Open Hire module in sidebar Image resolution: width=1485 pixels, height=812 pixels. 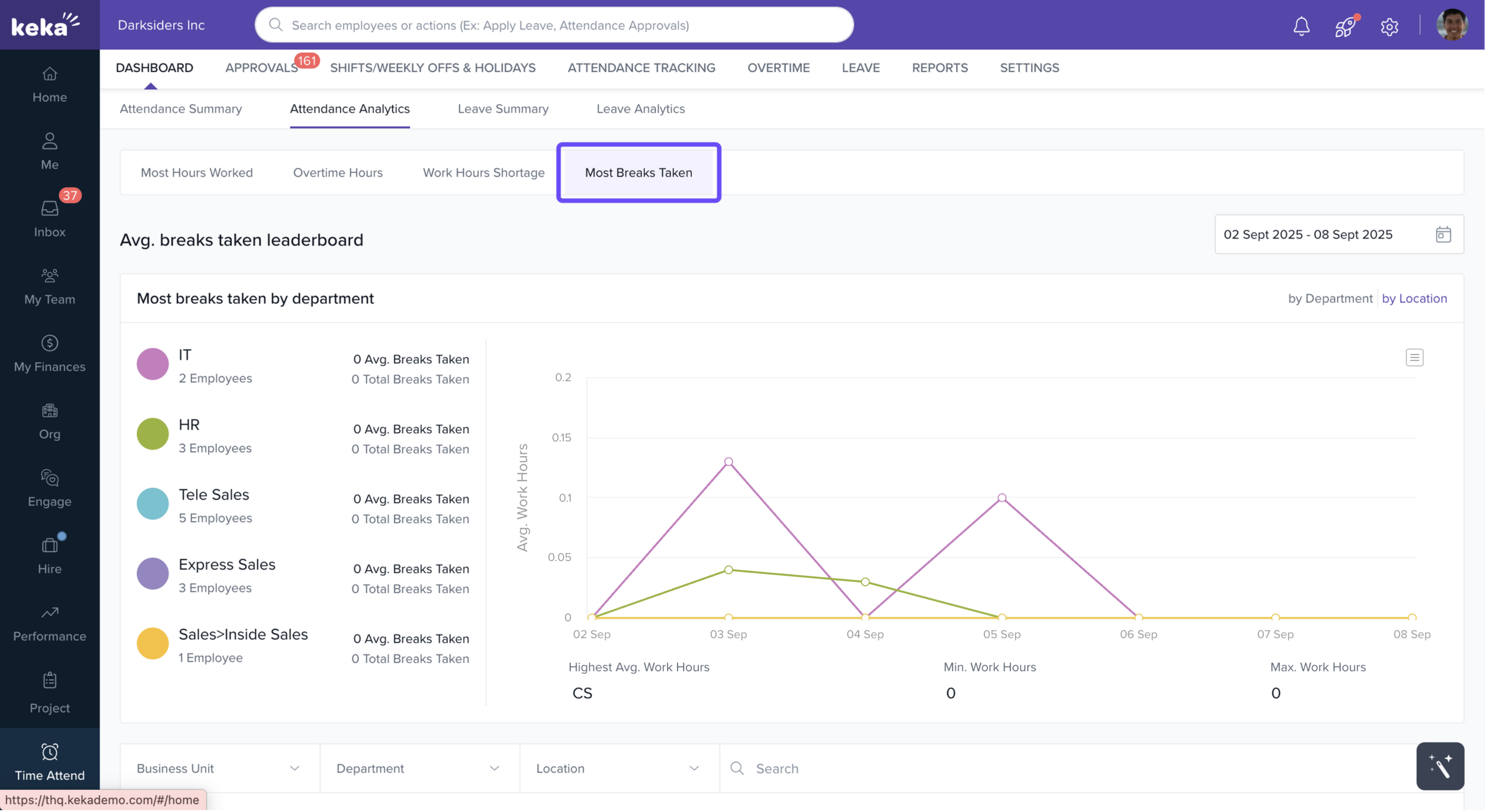pos(50,556)
